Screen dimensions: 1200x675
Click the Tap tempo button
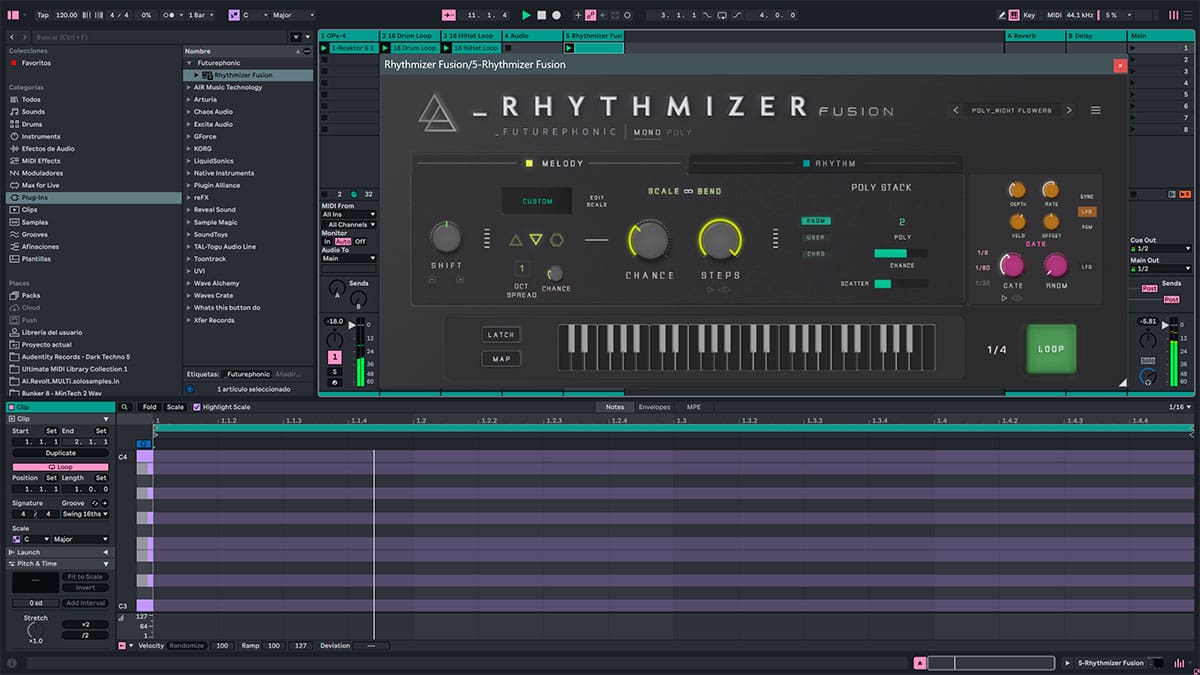tap(42, 15)
